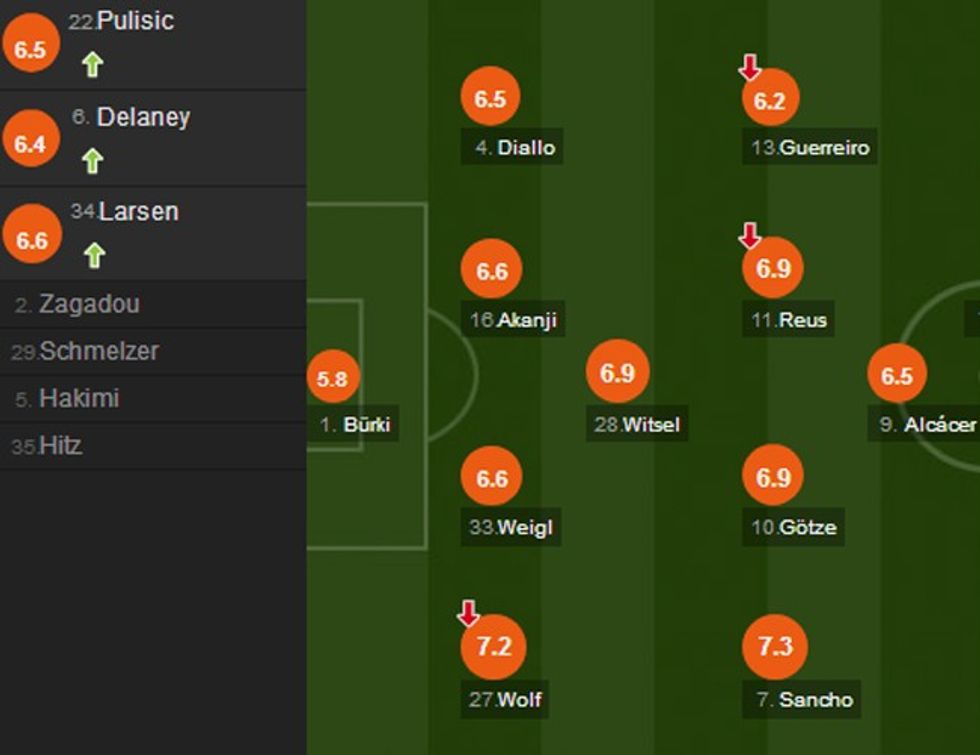Screen dimensions: 980x755
Task: Select Hitz from the bench list
Action: point(60,445)
